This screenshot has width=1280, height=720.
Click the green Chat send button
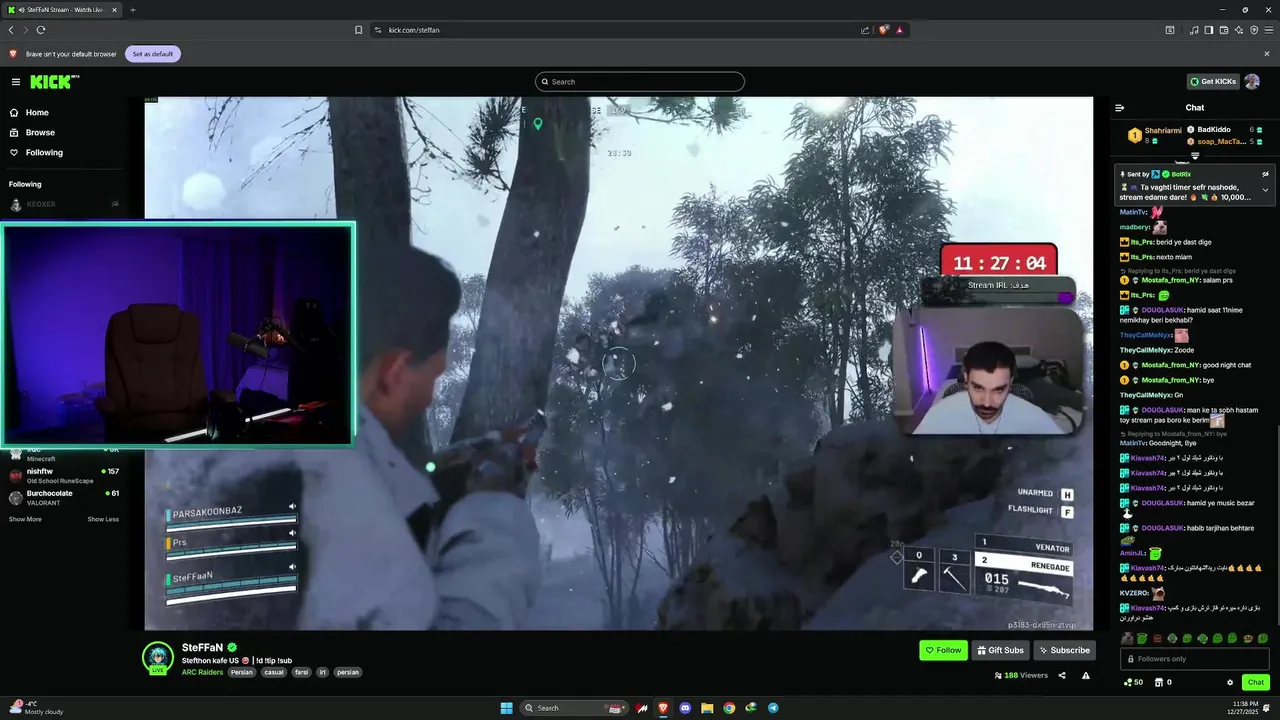coord(1255,682)
